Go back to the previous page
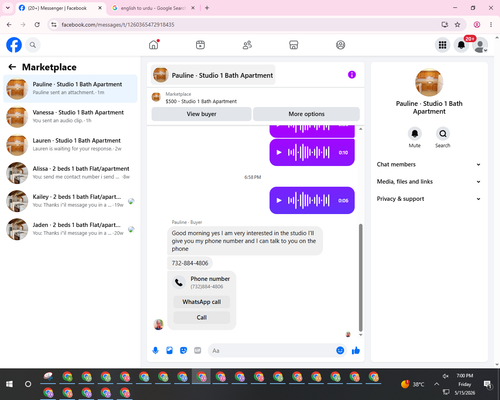The height and width of the screenshot is (400, 500). pyautogui.click(x=9, y=25)
